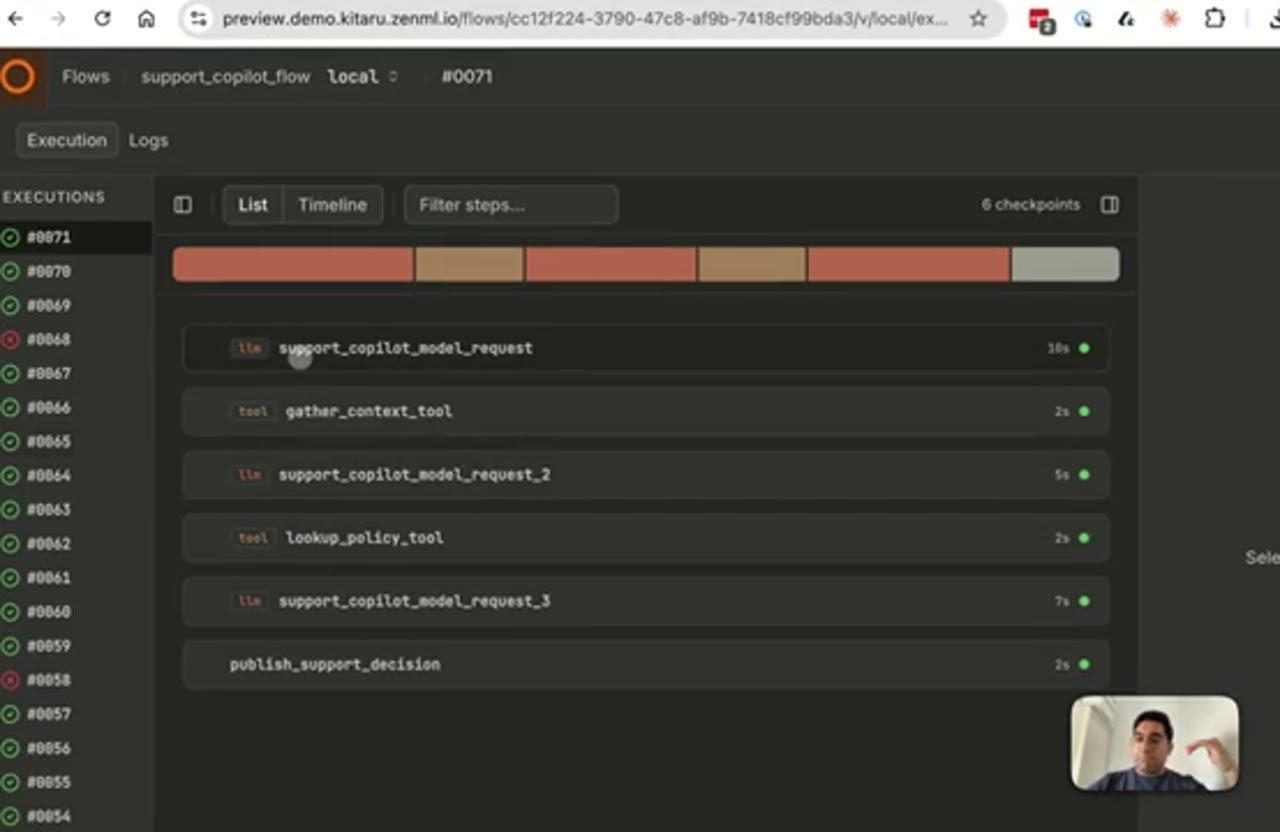Click the Filter steps input field

tap(511, 205)
